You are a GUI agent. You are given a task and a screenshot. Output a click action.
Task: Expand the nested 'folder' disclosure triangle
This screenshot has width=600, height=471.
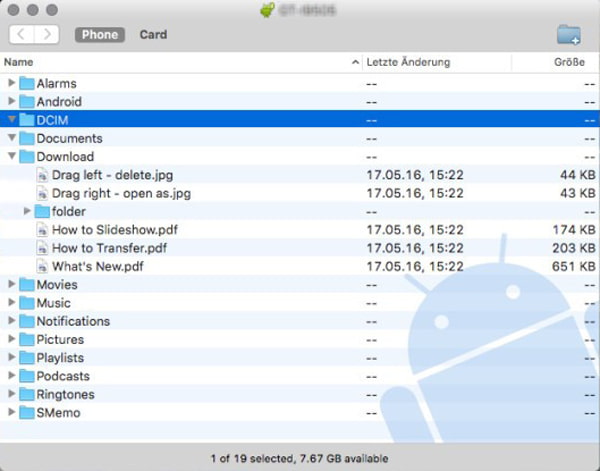pyautogui.click(x=27, y=211)
